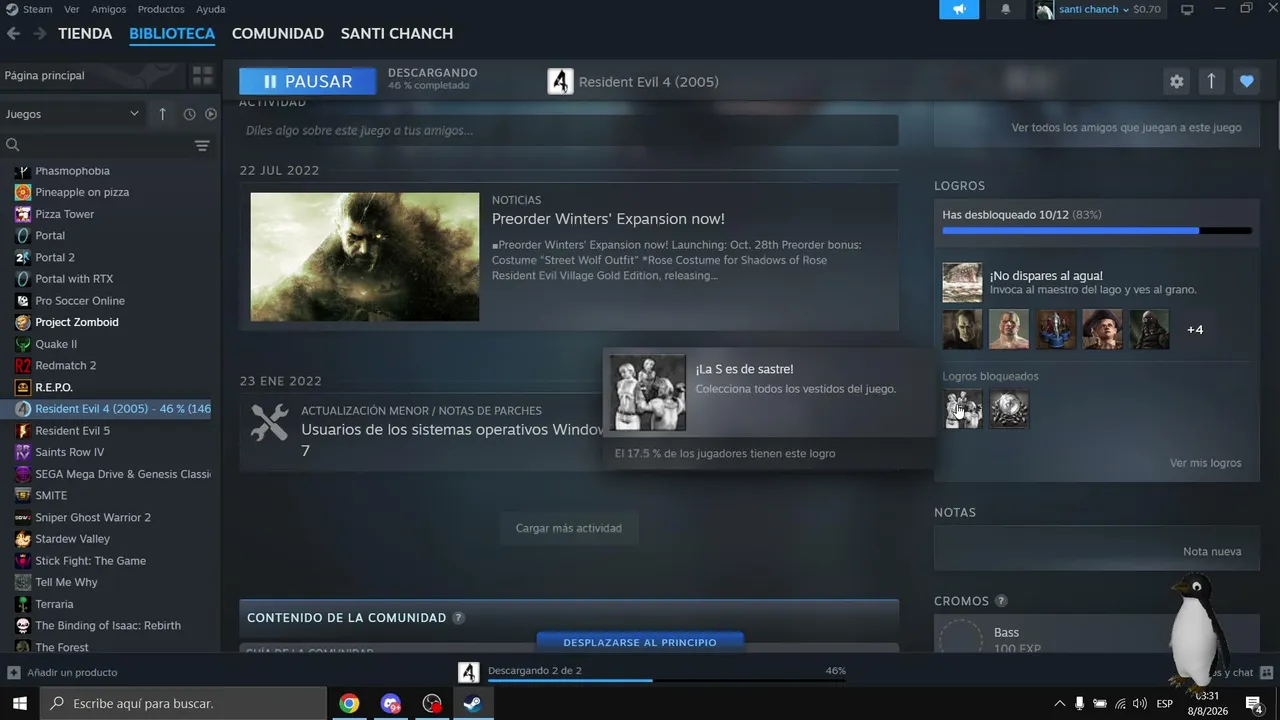Click the help icon next to Cromos
This screenshot has height=720, width=1280.
tap(1001, 601)
